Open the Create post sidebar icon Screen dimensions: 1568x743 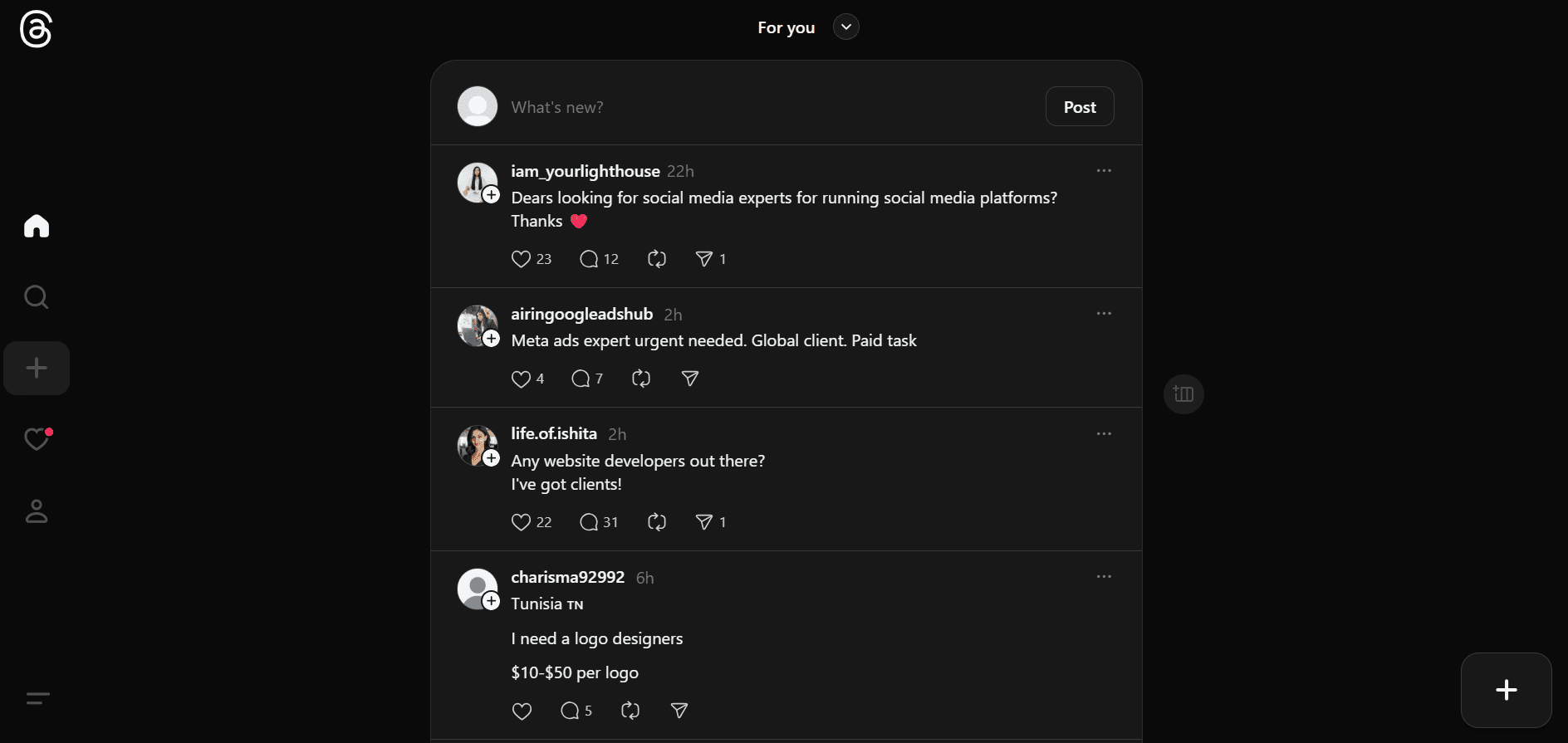tap(37, 368)
